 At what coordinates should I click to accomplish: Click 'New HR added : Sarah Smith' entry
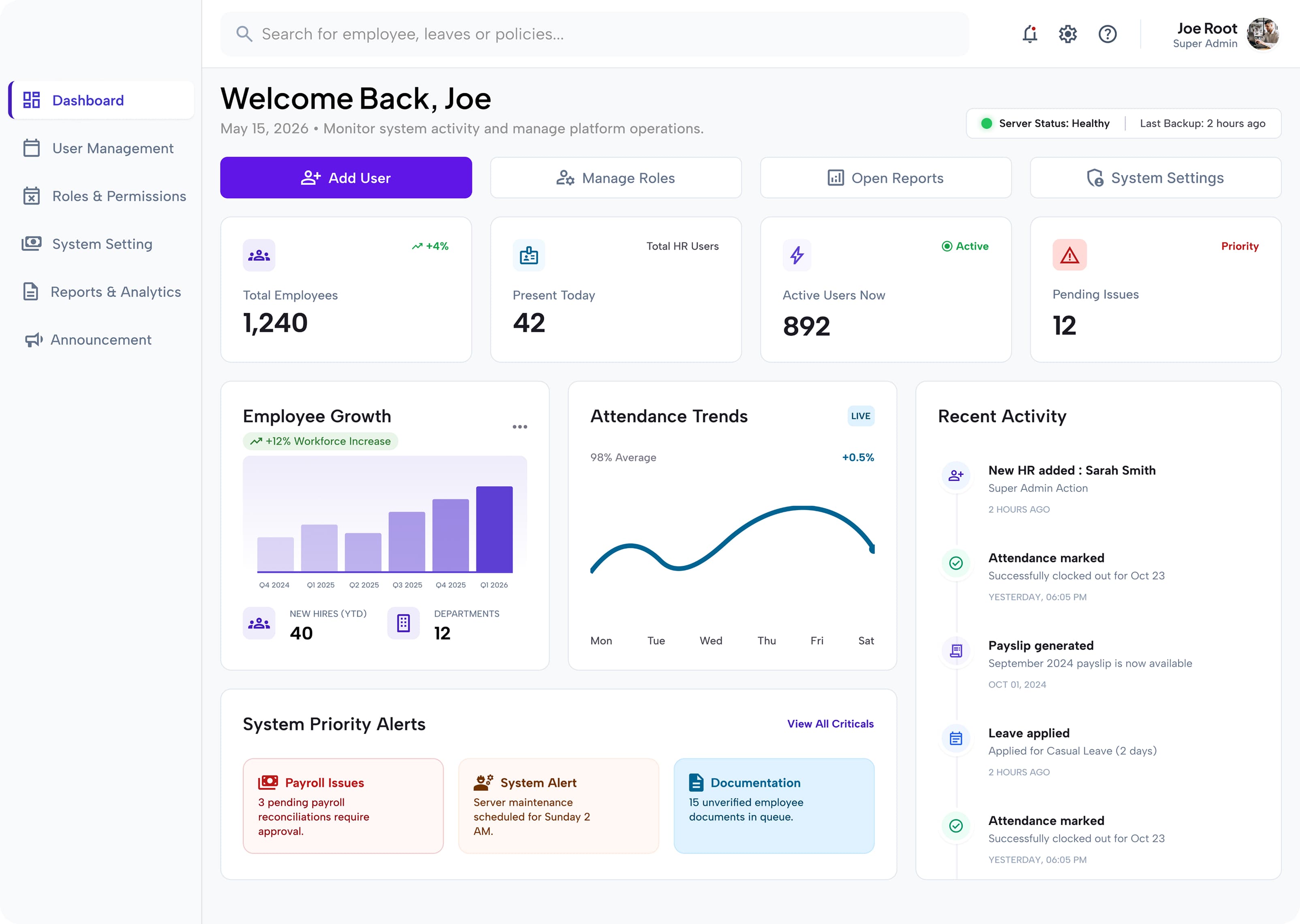[1072, 471]
